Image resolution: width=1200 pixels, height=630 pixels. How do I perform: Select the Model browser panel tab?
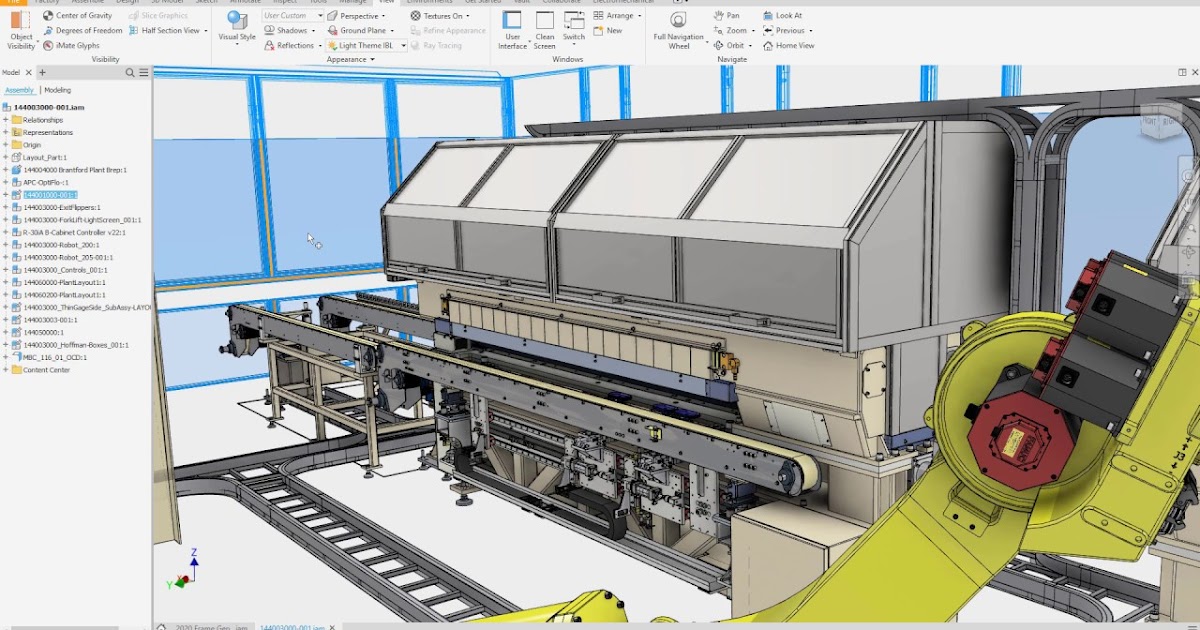11,73
